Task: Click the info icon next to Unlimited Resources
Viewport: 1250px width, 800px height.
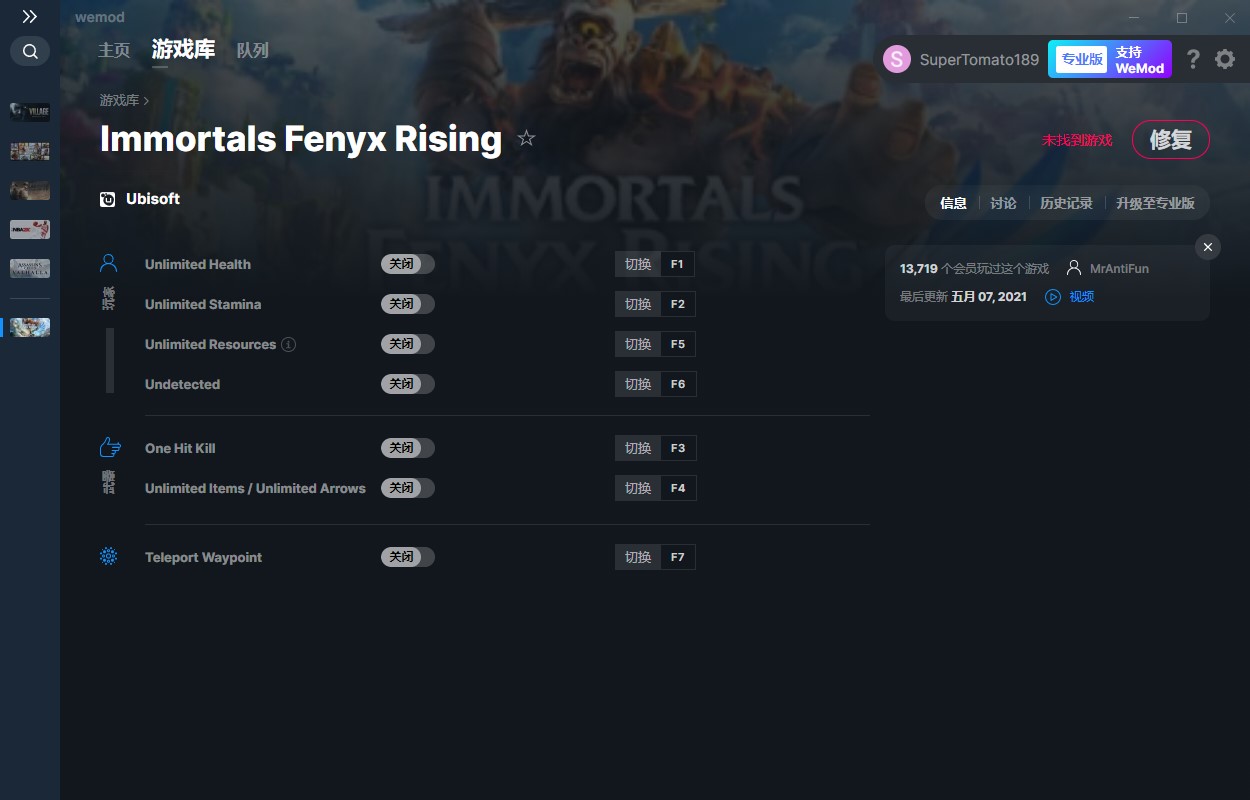Action: coord(288,344)
